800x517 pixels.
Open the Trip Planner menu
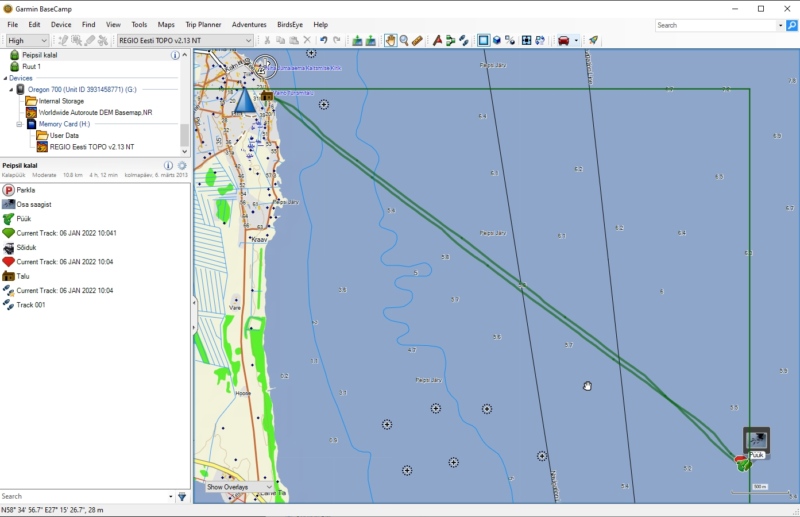point(203,24)
